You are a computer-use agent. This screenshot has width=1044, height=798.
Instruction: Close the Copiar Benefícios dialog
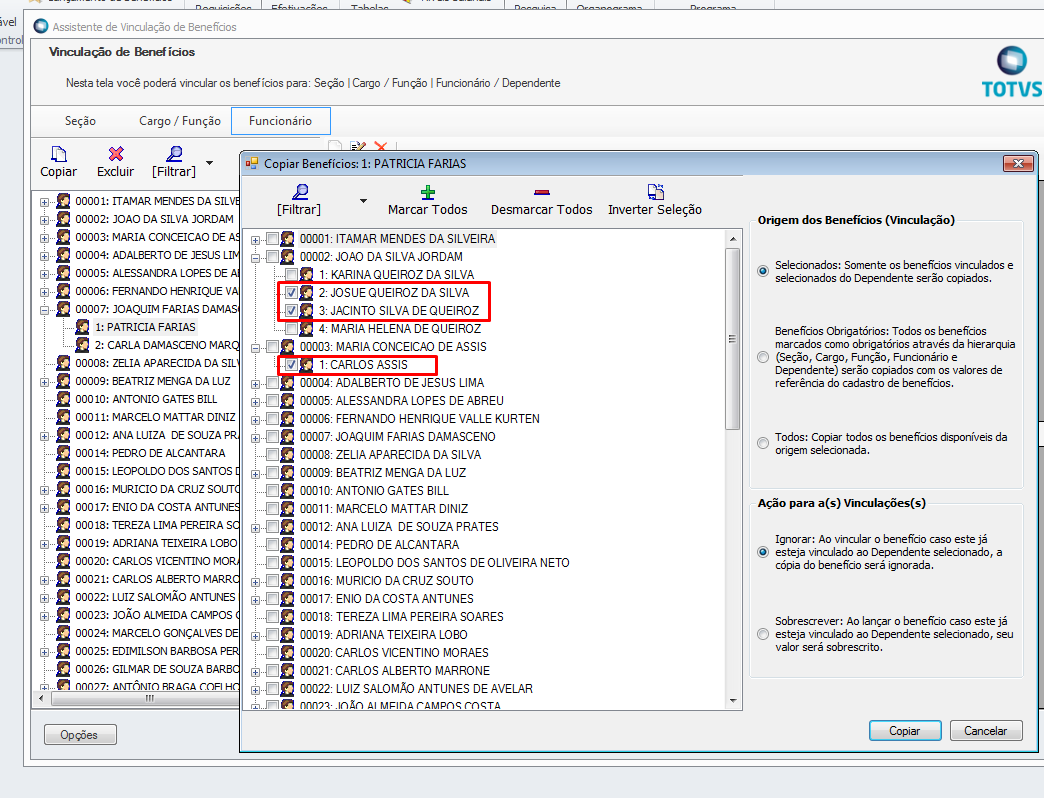click(x=1018, y=164)
